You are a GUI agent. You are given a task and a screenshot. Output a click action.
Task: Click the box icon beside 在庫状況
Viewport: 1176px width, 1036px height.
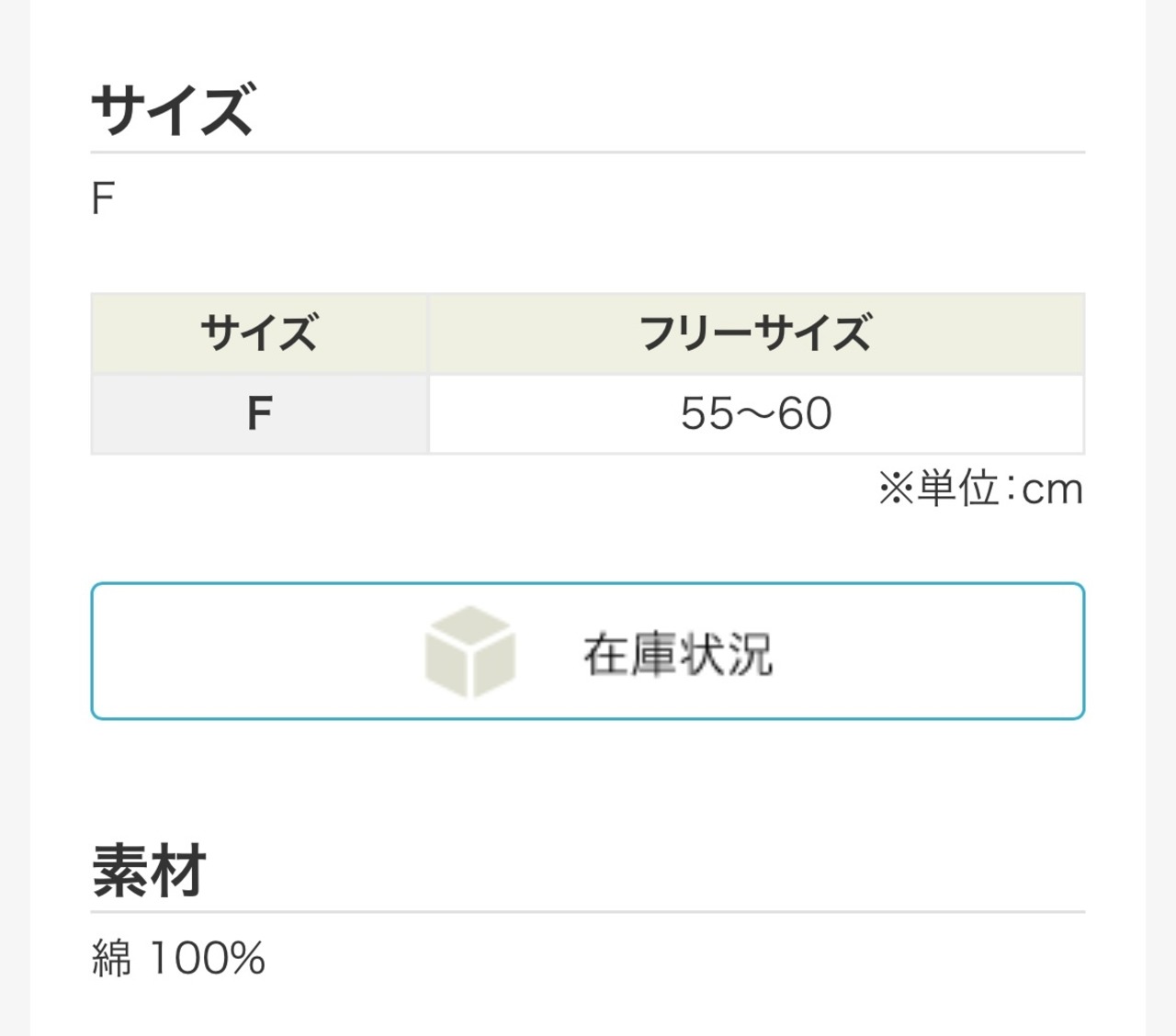[x=469, y=652]
